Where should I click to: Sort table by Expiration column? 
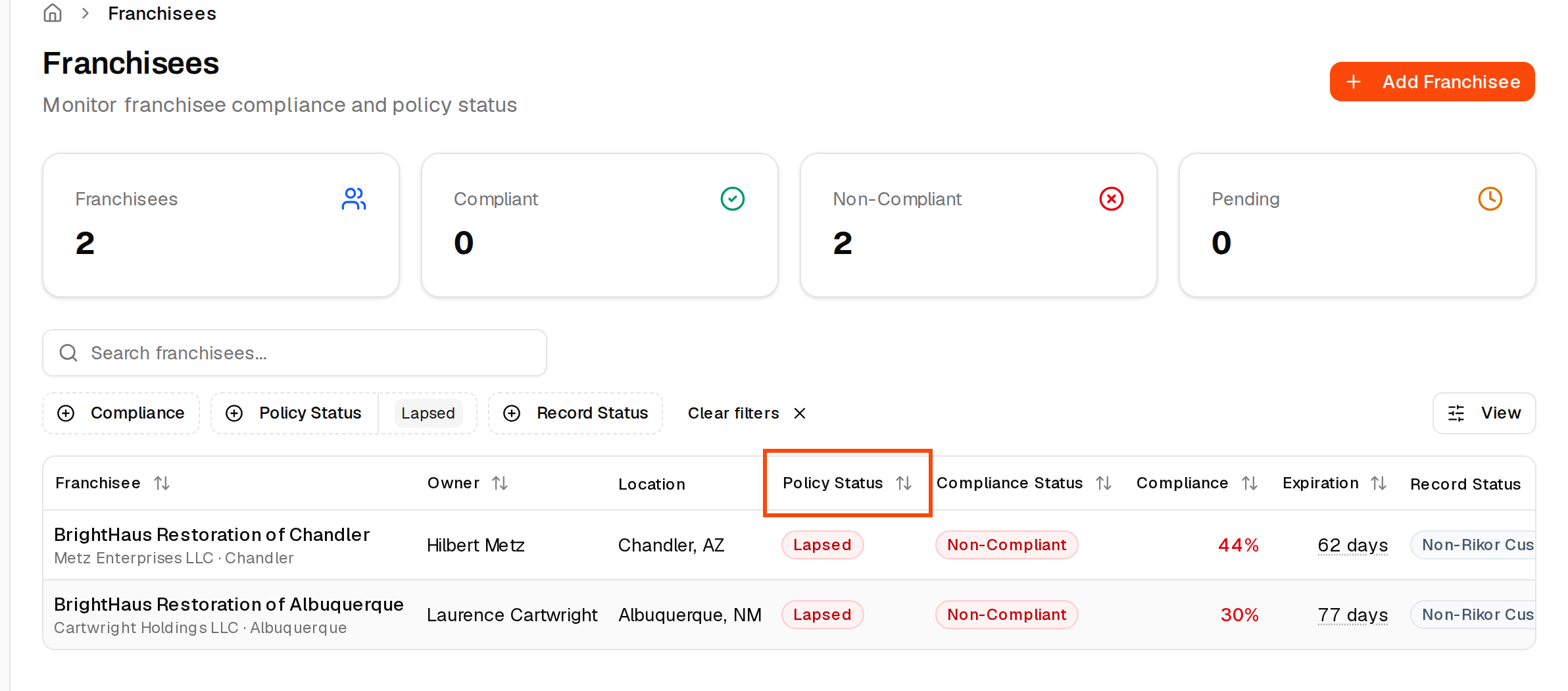(1335, 483)
